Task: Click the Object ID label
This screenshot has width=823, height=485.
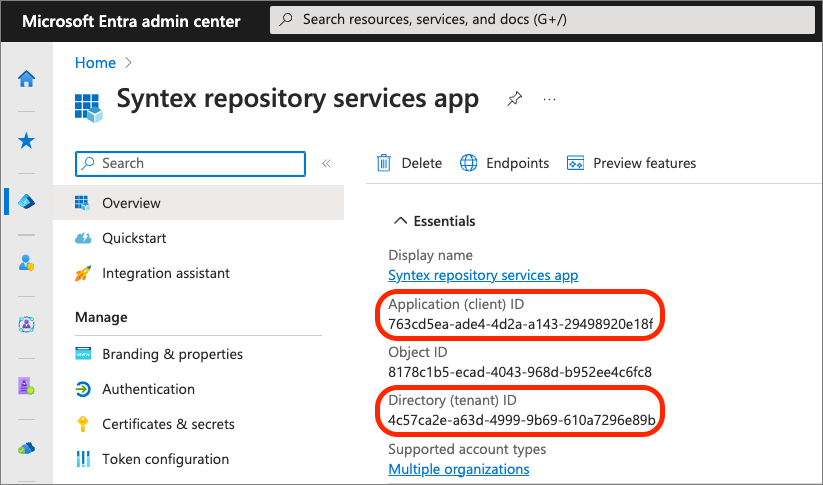Action: (418, 353)
